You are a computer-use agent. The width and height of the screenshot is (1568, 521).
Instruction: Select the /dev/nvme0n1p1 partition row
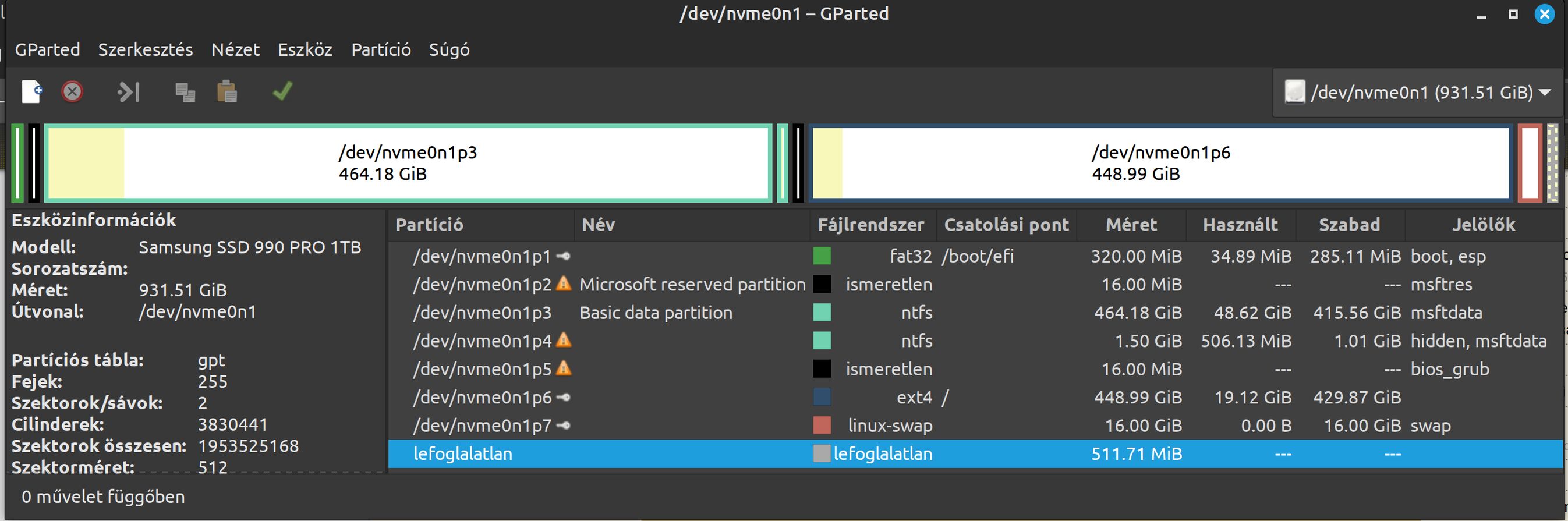[x=976, y=256]
